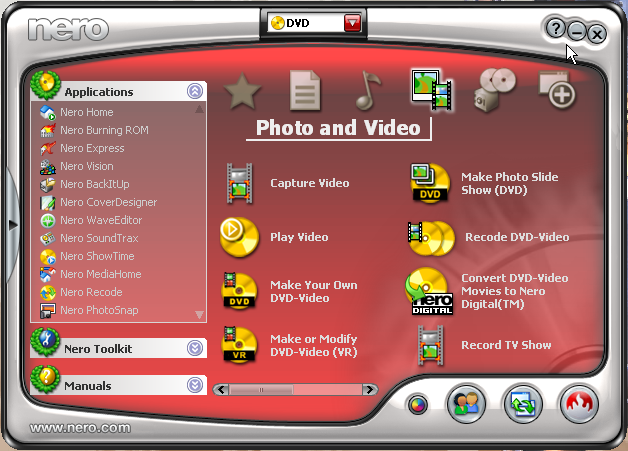Viewport: 628px width, 451px height.
Task: Select Make or Modify DVD-Video (VR) text
Action: [x=314, y=345]
